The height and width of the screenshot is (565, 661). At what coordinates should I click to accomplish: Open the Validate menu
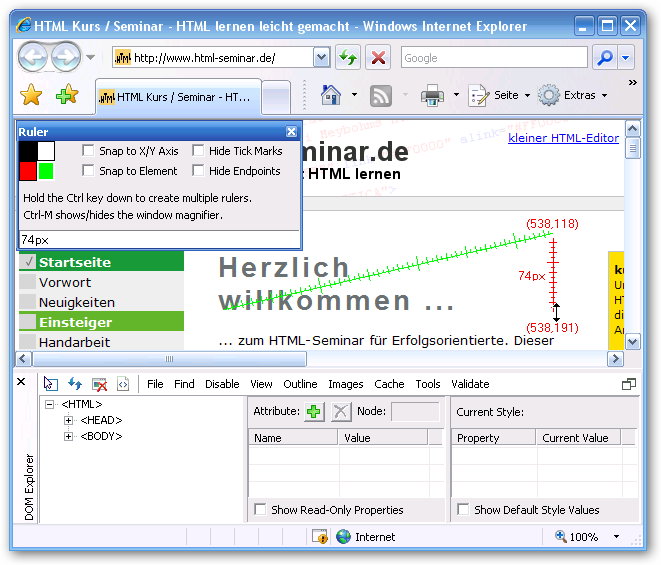click(x=470, y=384)
